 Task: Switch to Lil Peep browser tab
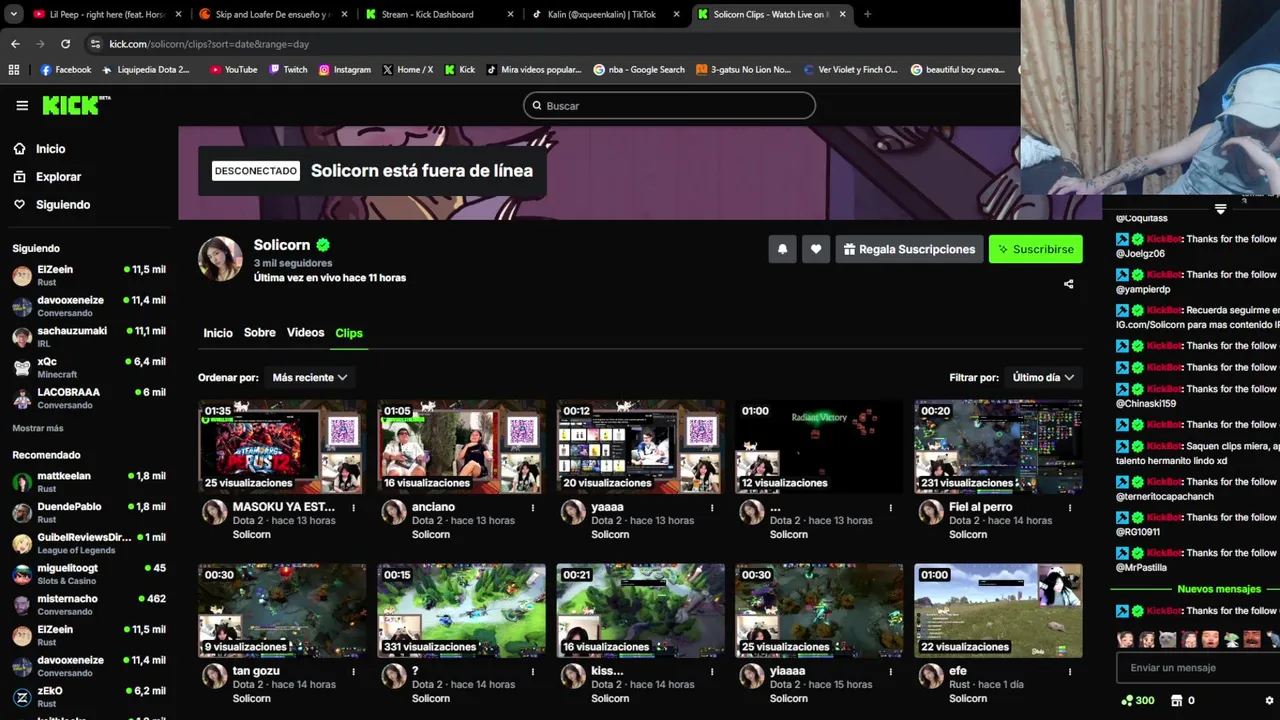pyautogui.click(x=105, y=14)
